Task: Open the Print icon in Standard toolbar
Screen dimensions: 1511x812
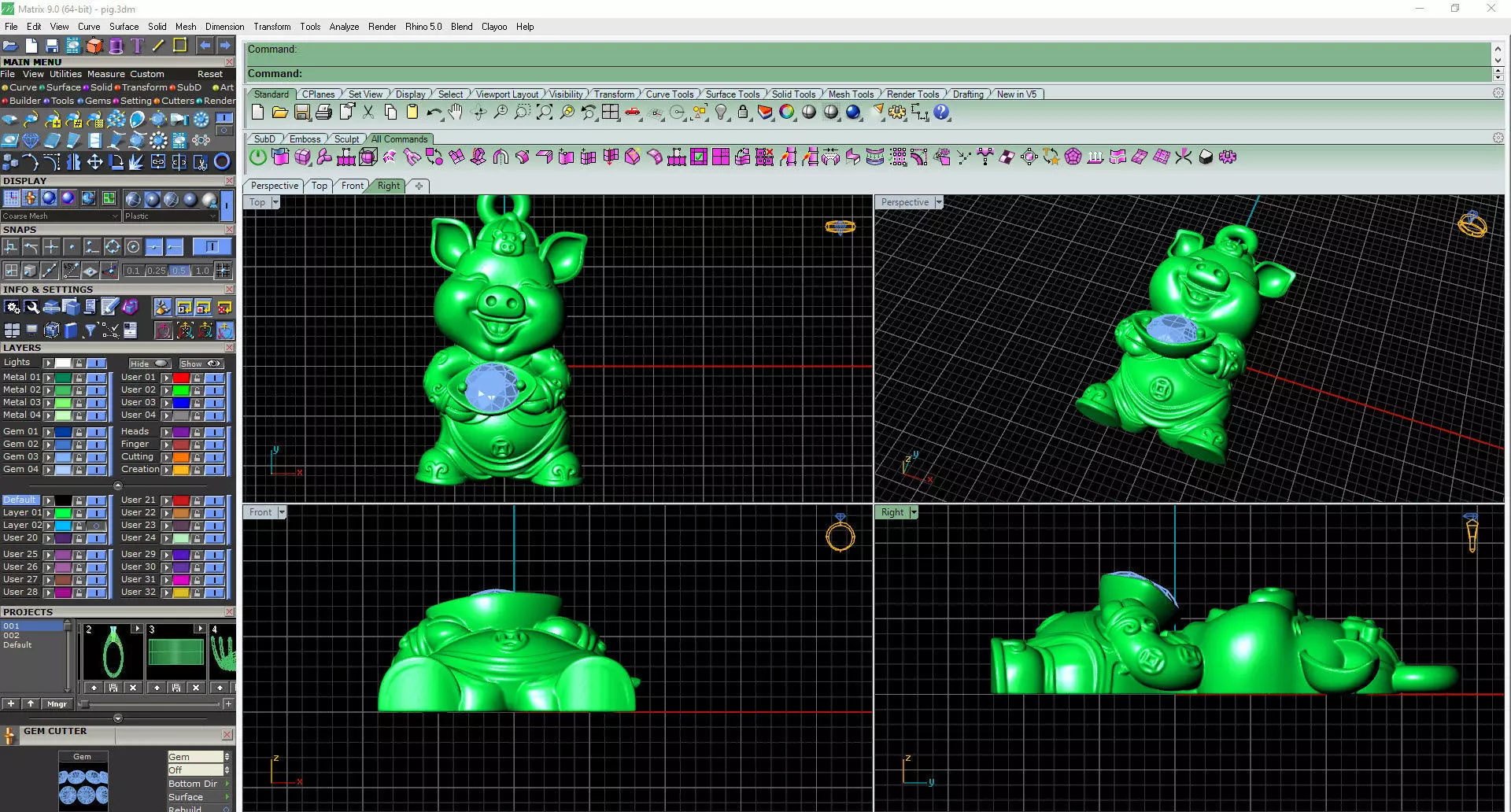Action: (x=323, y=113)
